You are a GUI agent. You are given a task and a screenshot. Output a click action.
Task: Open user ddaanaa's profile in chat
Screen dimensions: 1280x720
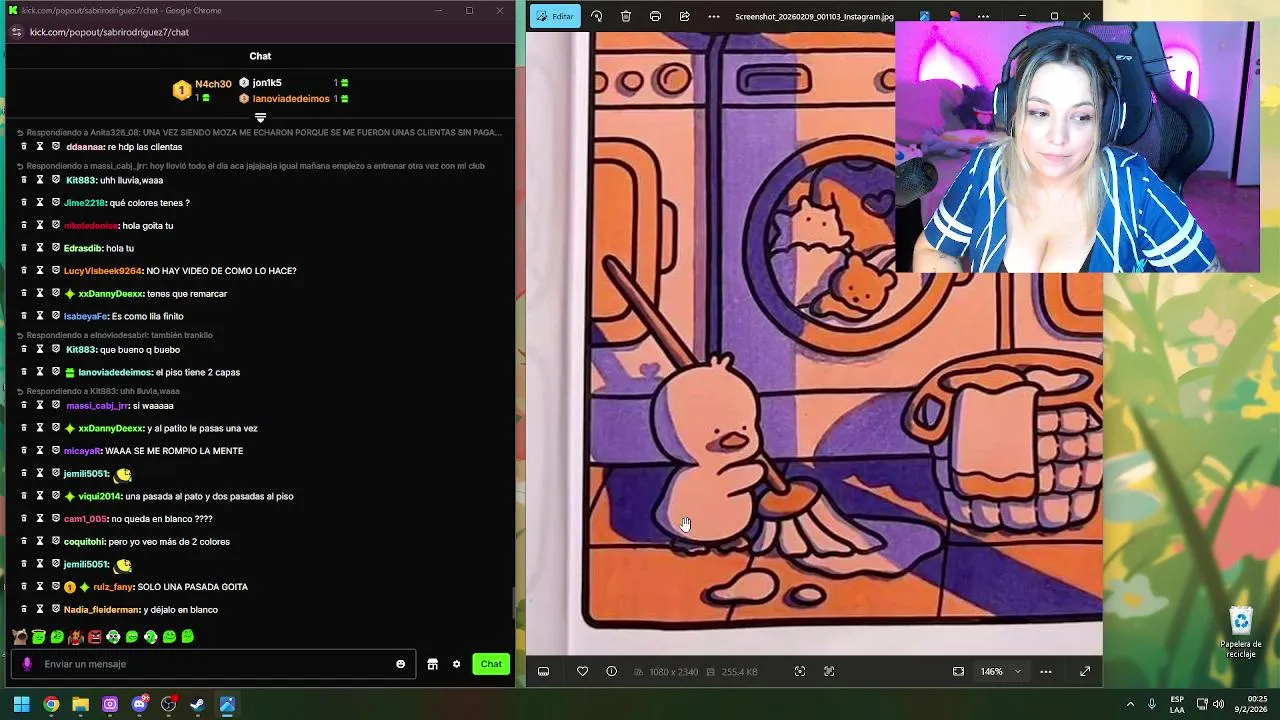[x=85, y=147]
